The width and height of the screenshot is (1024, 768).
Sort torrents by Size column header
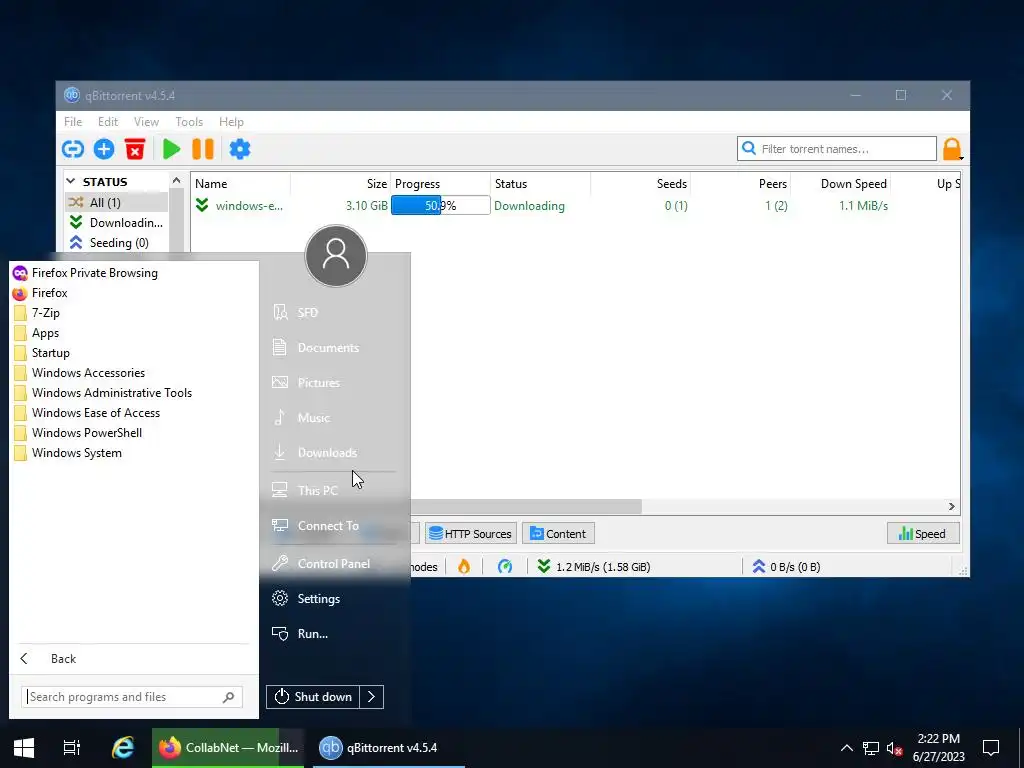pyautogui.click(x=340, y=184)
